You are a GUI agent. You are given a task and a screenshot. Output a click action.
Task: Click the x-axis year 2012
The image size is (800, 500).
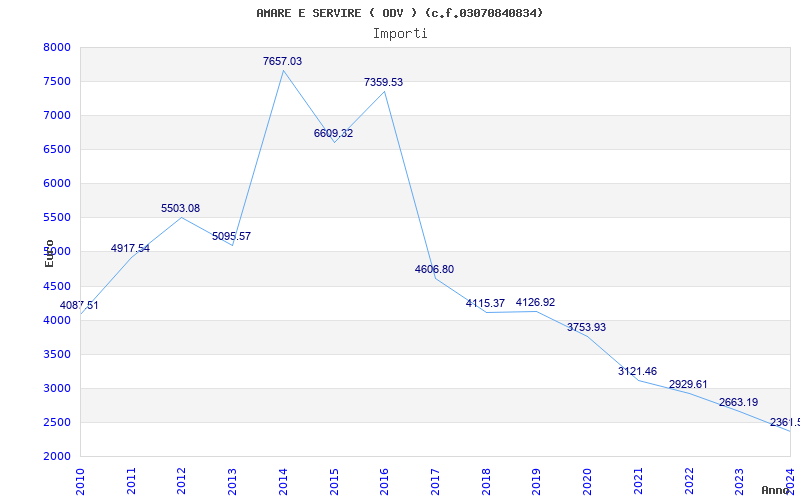click(182, 481)
